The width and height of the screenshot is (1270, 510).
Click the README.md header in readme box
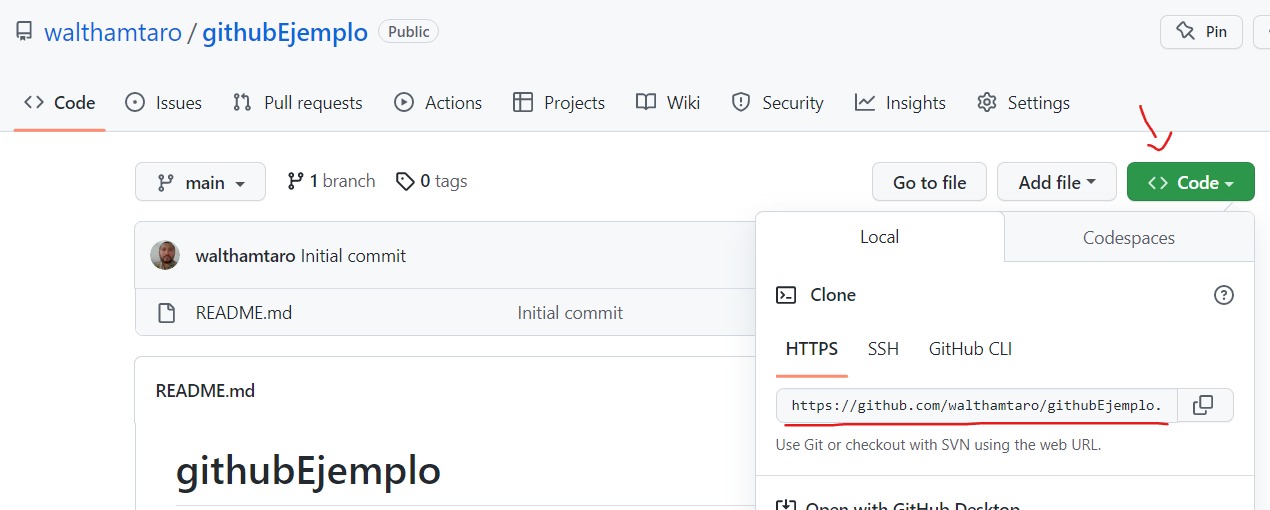pyautogui.click(x=205, y=391)
